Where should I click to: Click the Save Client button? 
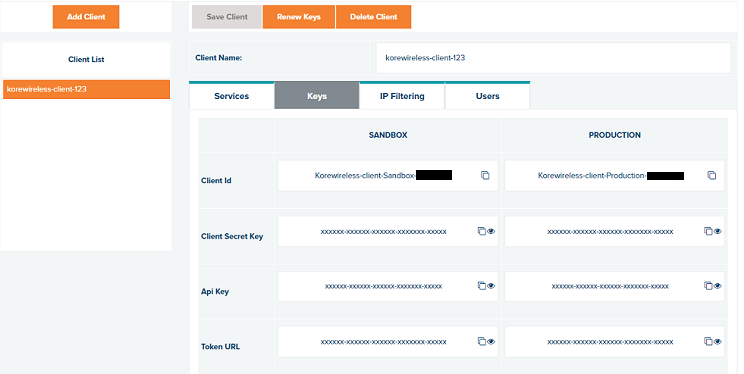tap(227, 17)
